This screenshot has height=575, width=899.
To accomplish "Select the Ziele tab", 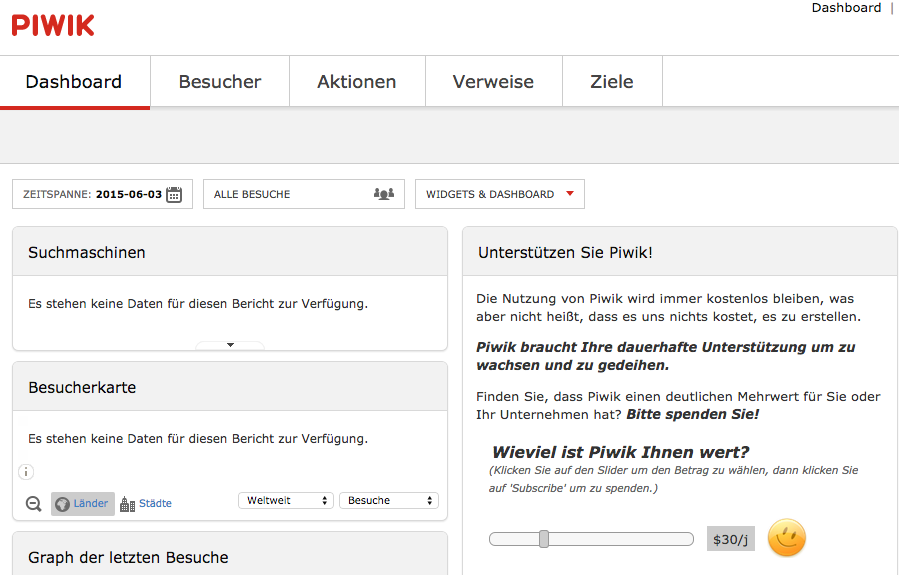I will pyautogui.click(x=612, y=81).
